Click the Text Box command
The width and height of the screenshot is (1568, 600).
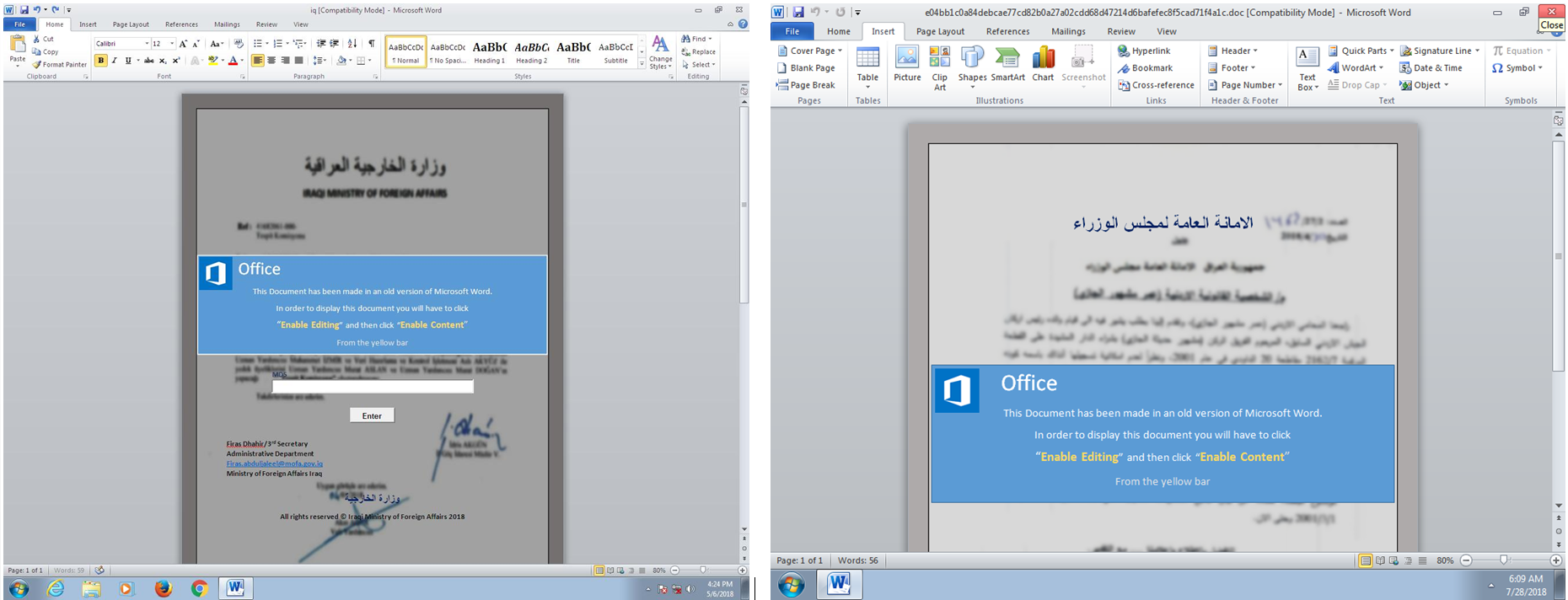tap(1308, 69)
